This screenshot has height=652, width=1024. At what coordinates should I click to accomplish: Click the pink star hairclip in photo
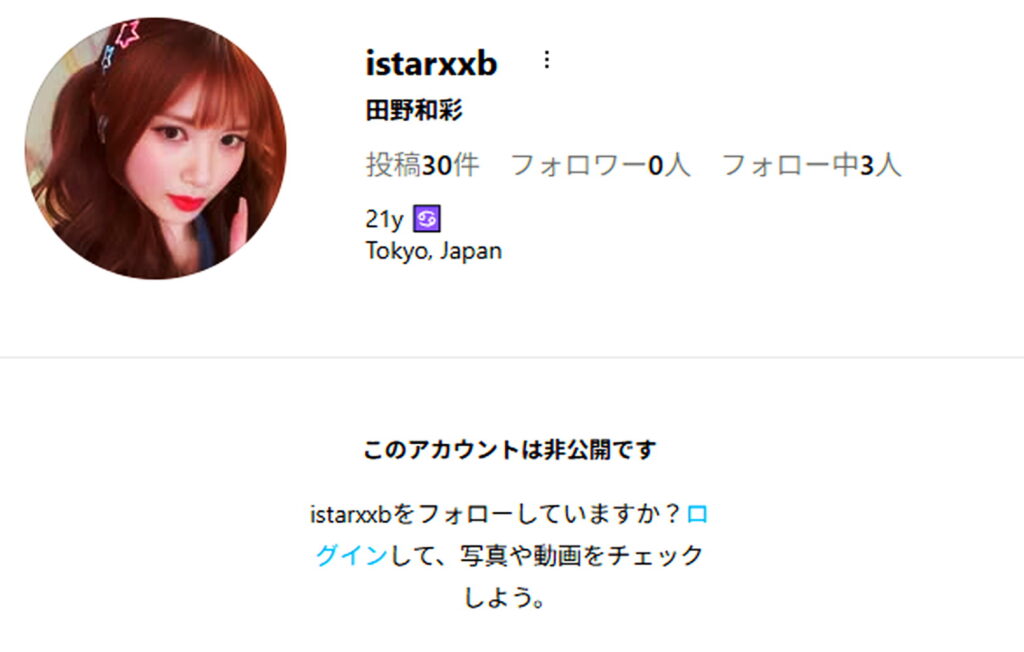128,33
